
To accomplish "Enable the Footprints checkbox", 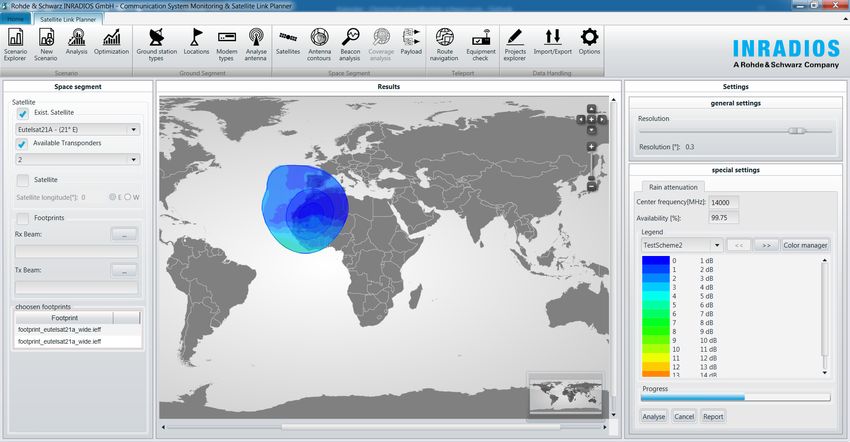I will coord(22,219).
